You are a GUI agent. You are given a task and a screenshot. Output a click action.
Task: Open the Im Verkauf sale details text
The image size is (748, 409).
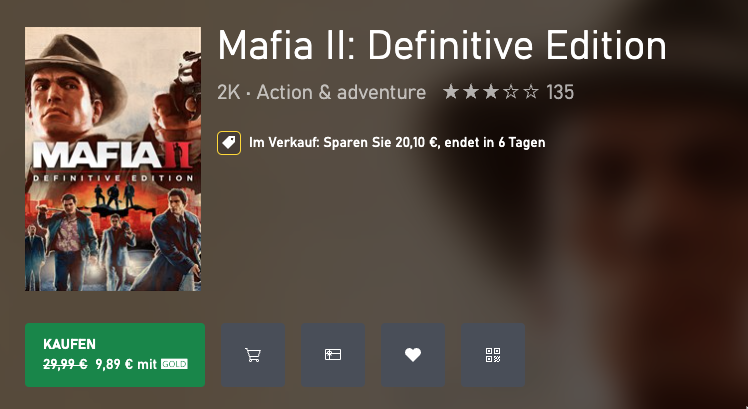pos(397,143)
